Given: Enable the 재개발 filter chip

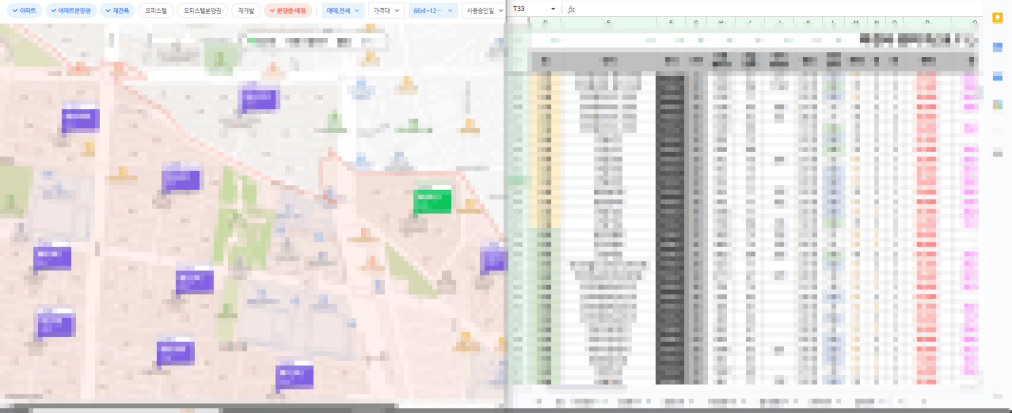Looking at the screenshot, I should [x=245, y=10].
